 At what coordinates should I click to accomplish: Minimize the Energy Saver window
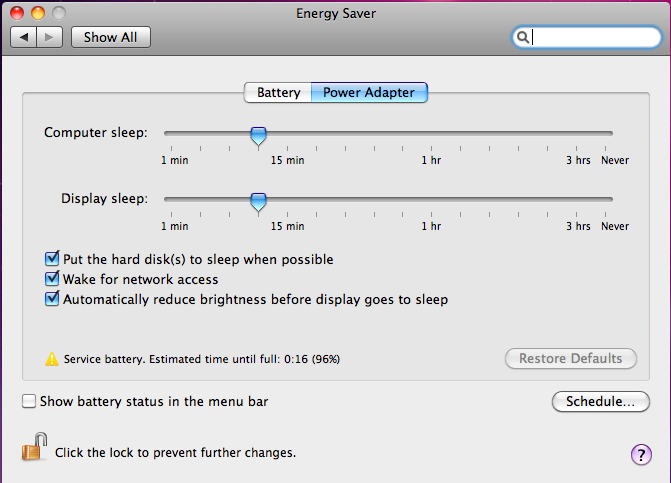tap(38, 13)
